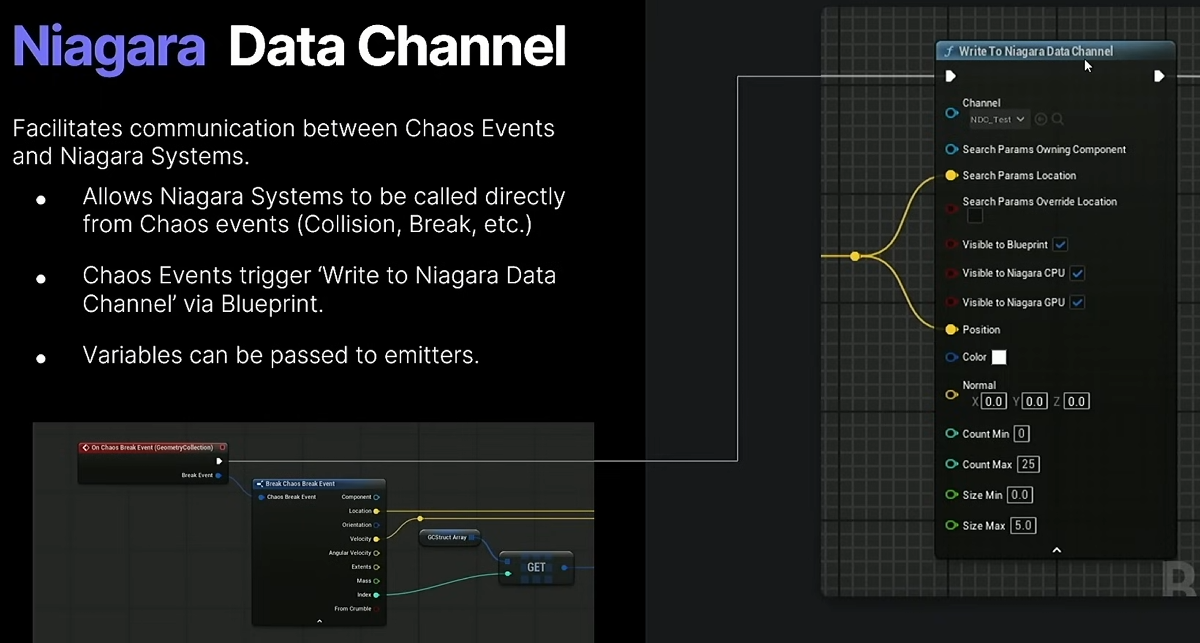Click the 'Variables can be passed to emitters.' bullet
Image resolution: width=1200 pixels, height=643 pixels.
pyautogui.click(x=281, y=355)
